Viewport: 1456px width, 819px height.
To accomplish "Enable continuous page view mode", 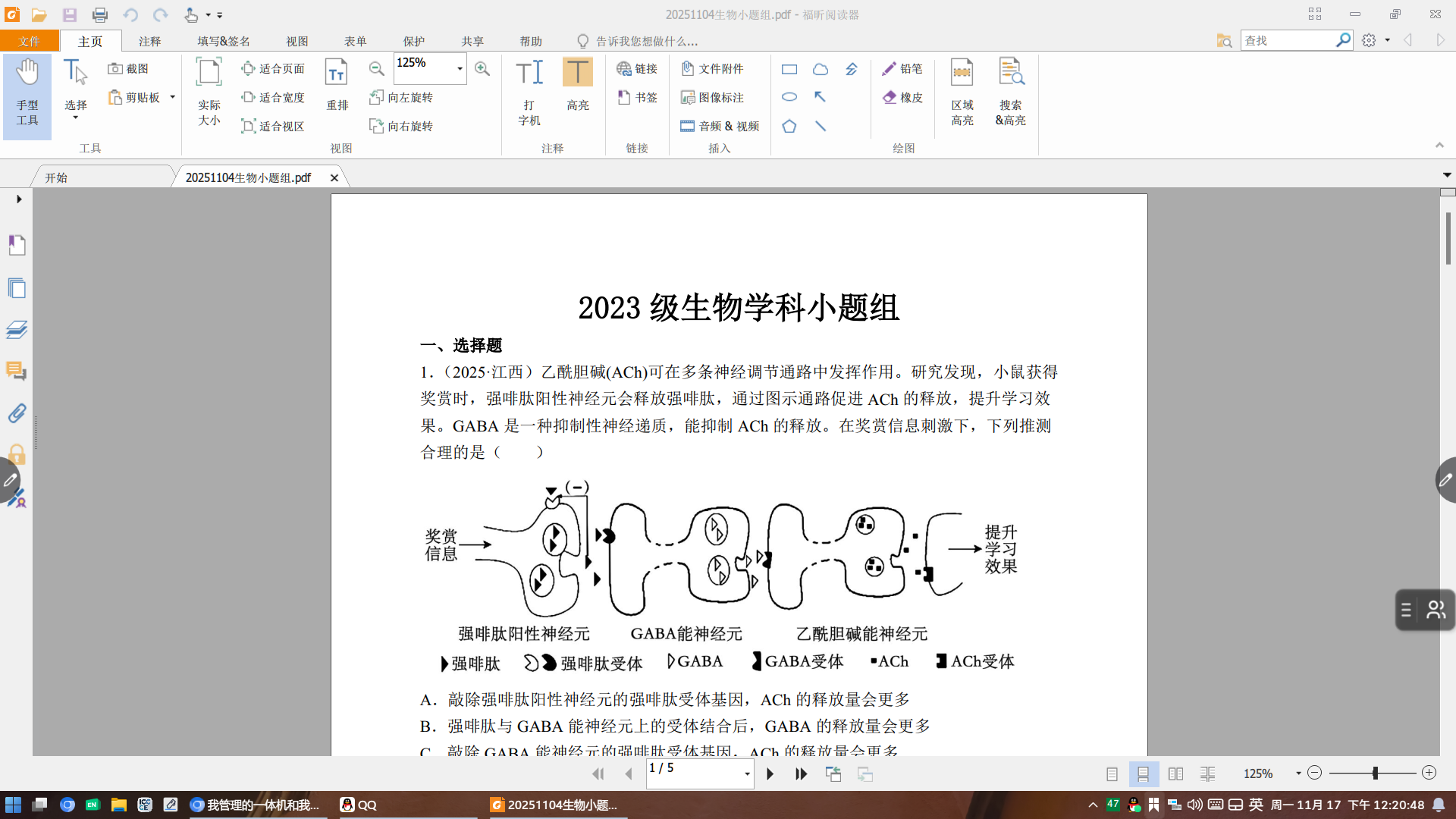I will coord(1143,773).
